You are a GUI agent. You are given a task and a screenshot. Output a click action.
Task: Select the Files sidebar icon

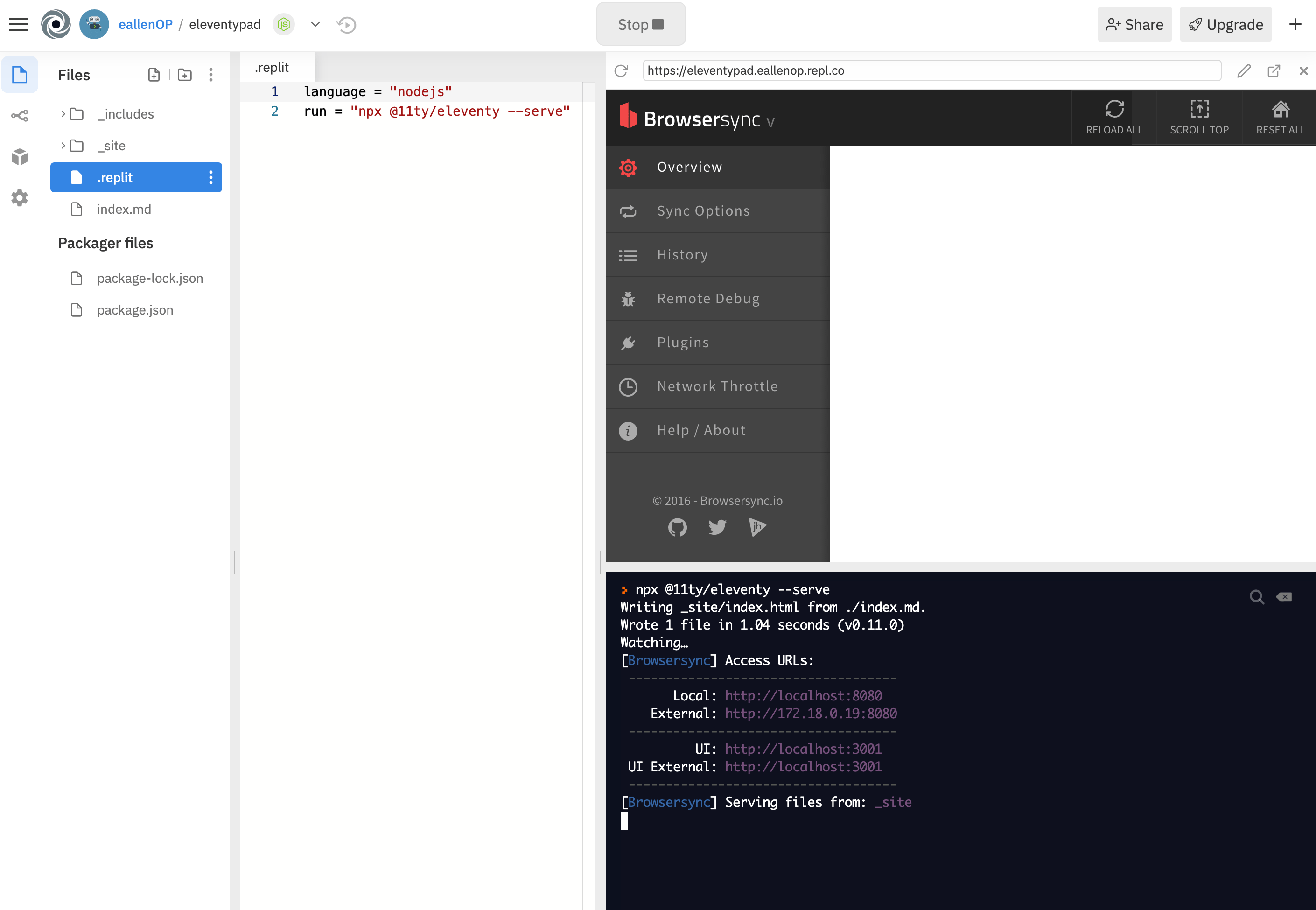coord(20,75)
